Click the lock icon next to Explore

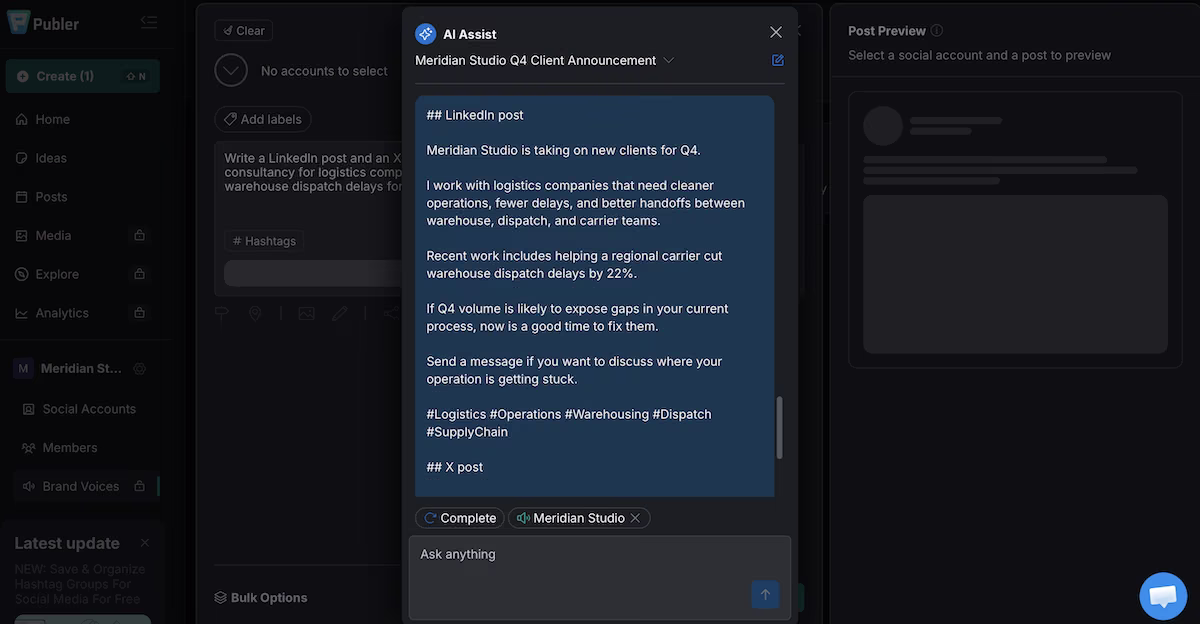[140, 274]
